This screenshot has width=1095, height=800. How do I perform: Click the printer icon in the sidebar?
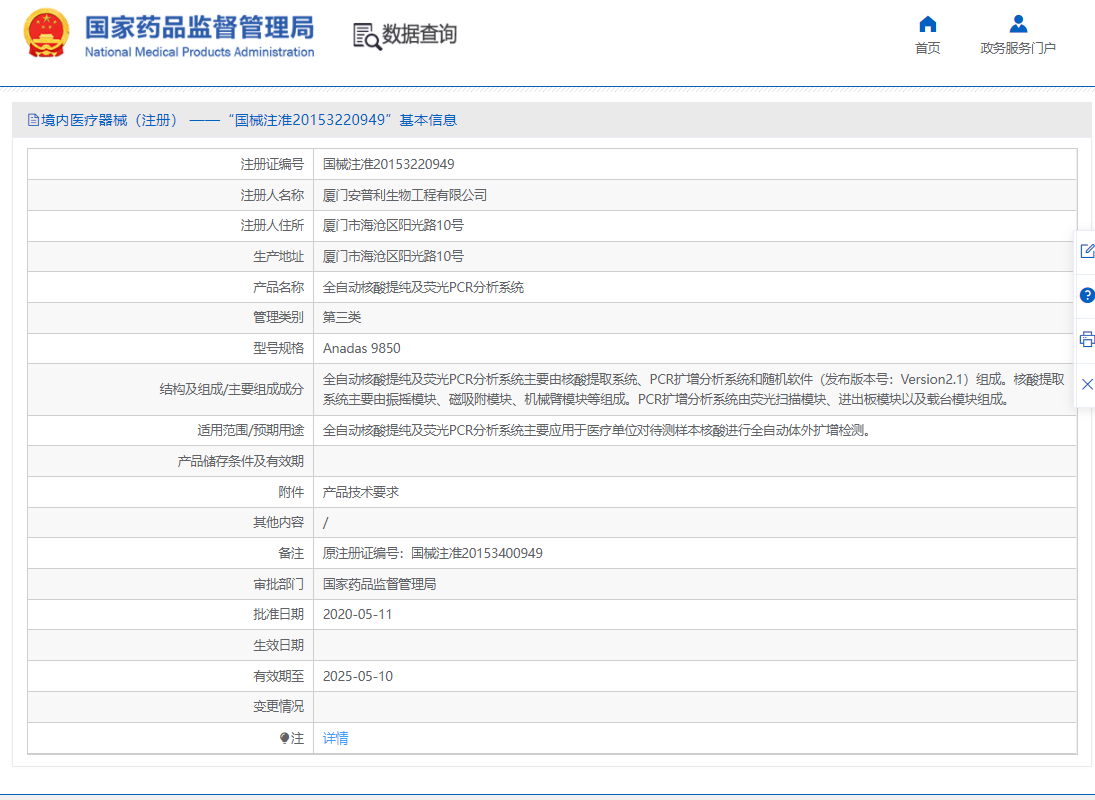[x=1087, y=340]
